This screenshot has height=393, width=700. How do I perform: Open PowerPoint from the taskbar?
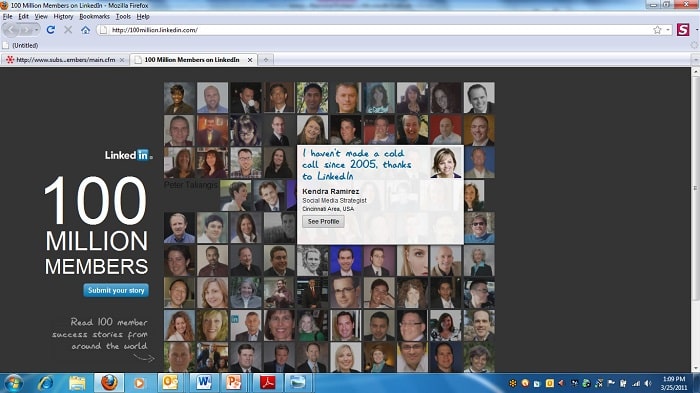pyautogui.click(x=233, y=383)
